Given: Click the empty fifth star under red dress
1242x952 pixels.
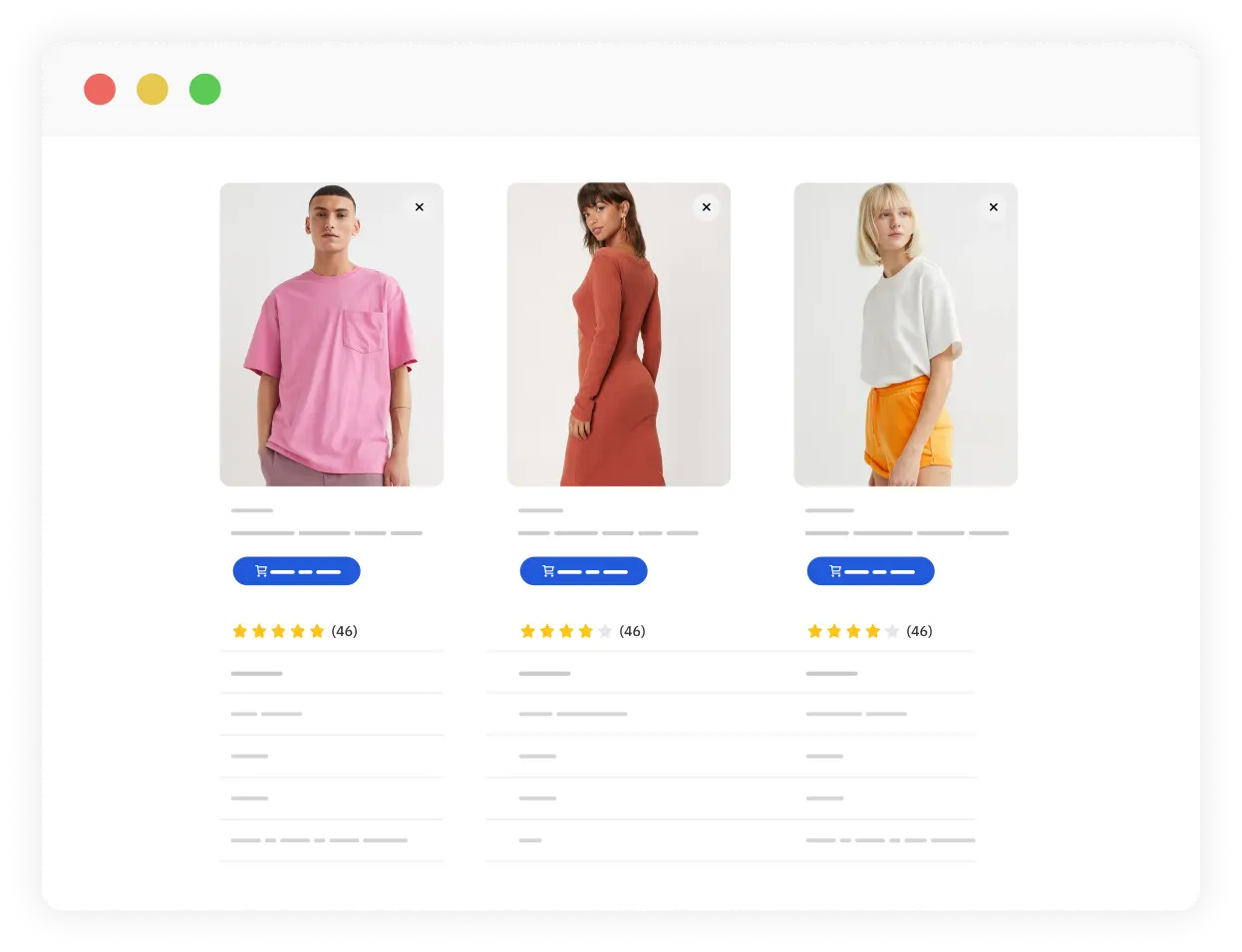Looking at the screenshot, I should [x=605, y=631].
